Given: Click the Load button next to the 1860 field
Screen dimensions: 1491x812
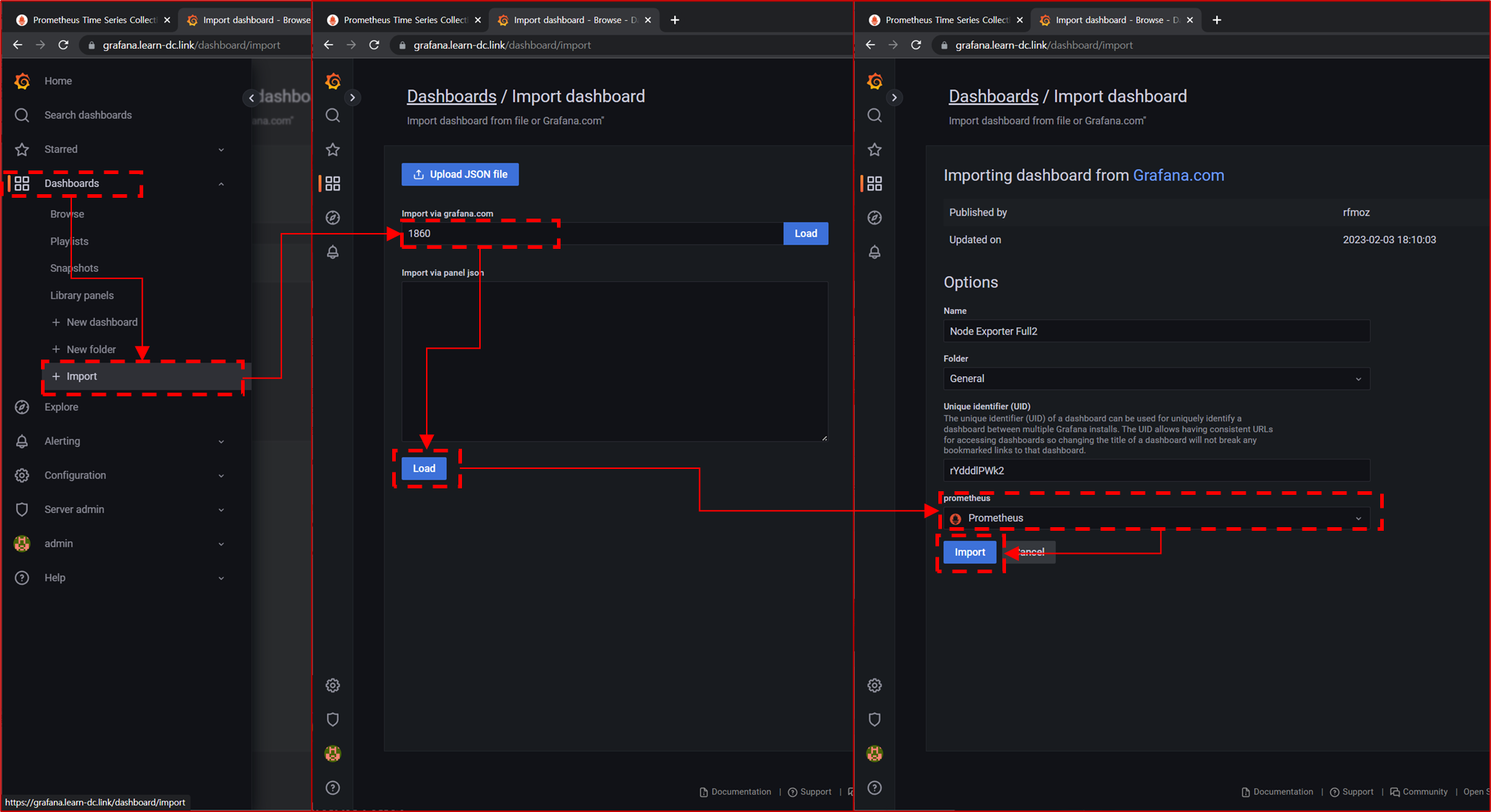Looking at the screenshot, I should pos(805,234).
